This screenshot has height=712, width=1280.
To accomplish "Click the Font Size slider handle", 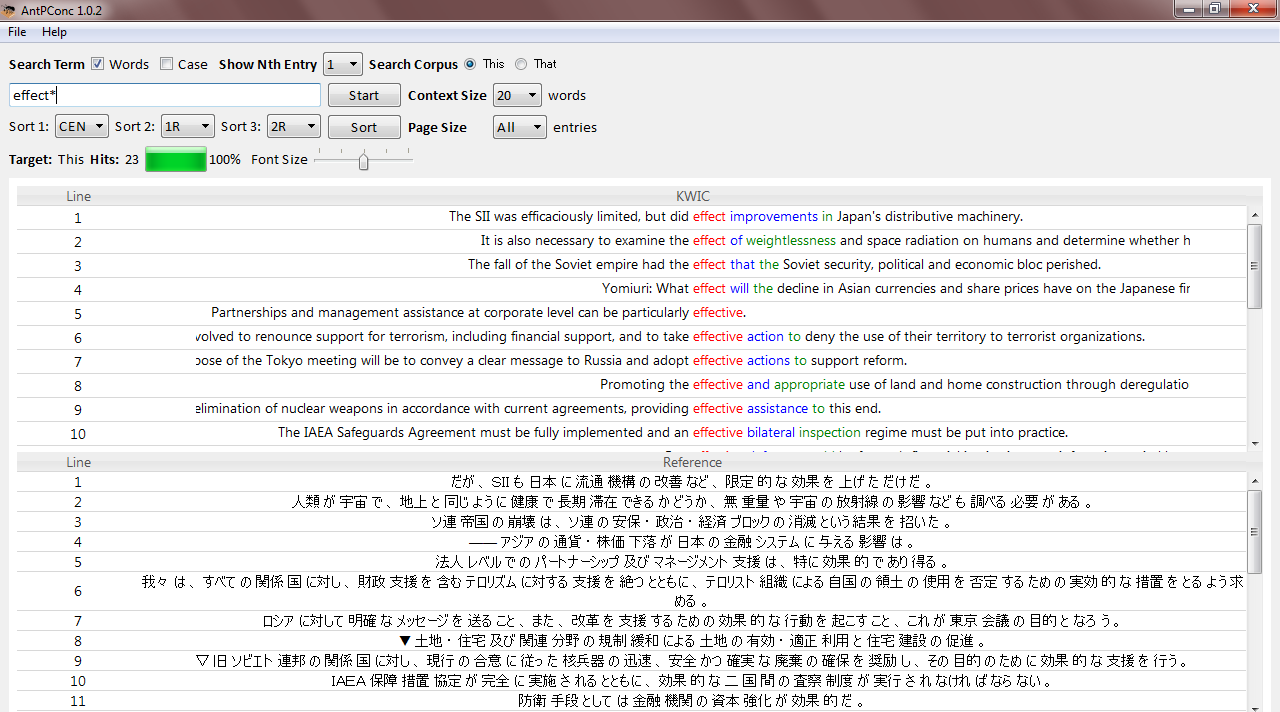I will click(363, 161).
